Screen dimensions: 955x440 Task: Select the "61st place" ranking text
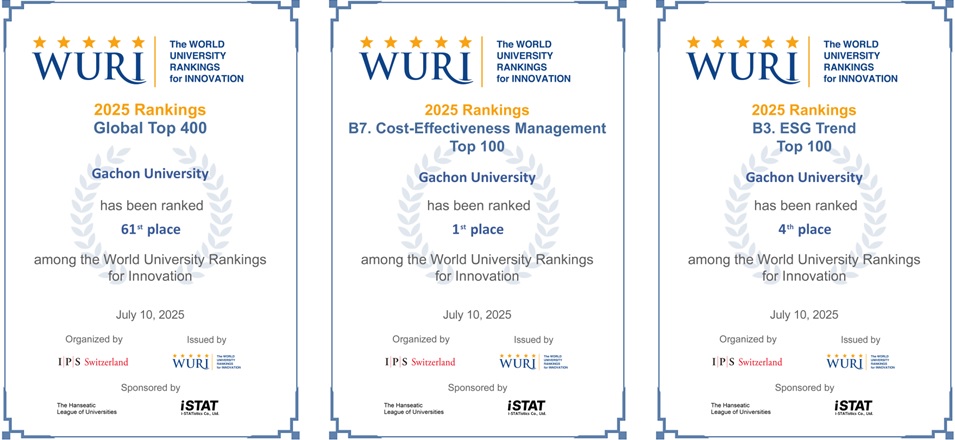tap(150, 229)
